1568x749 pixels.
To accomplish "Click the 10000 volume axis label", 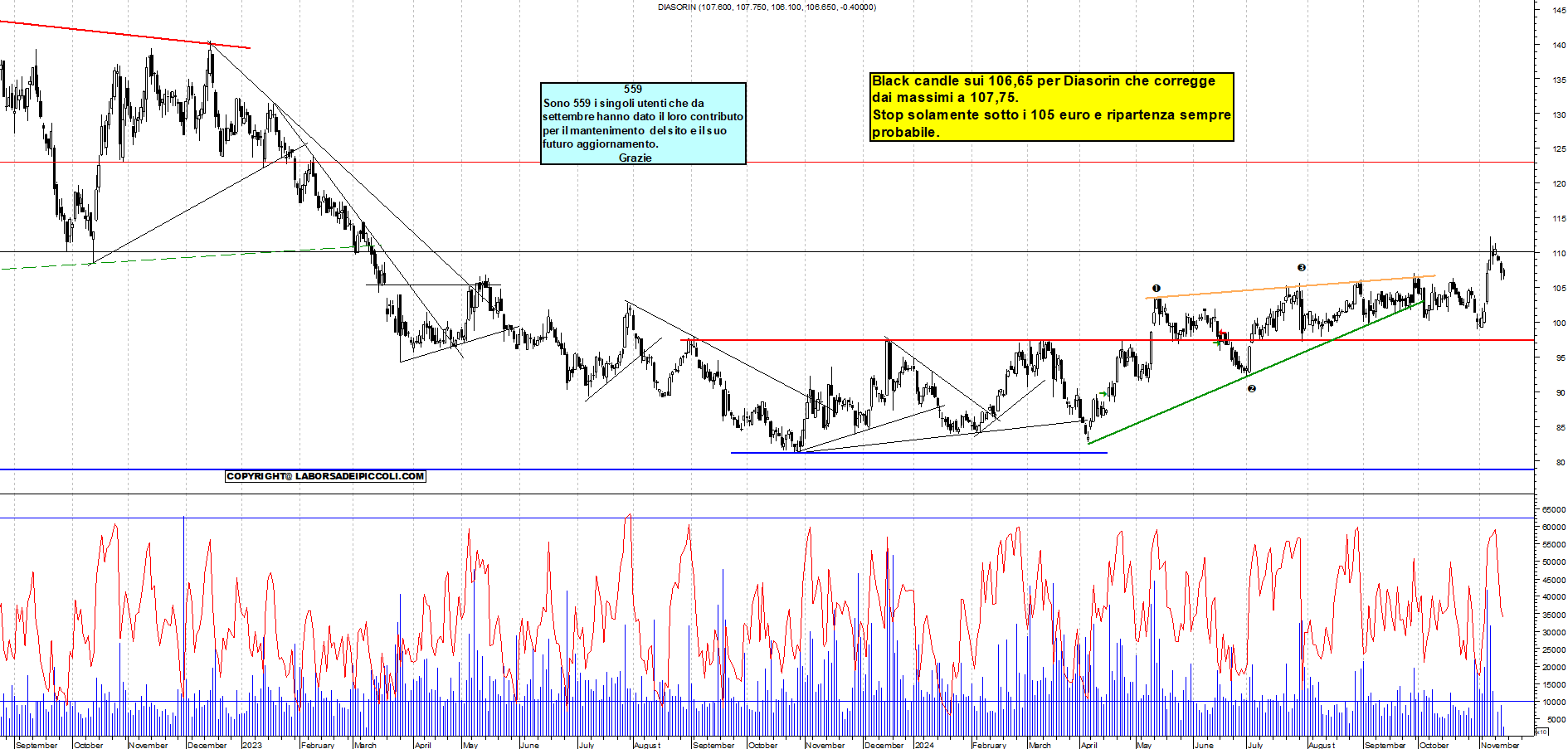I will pos(1554,703).
